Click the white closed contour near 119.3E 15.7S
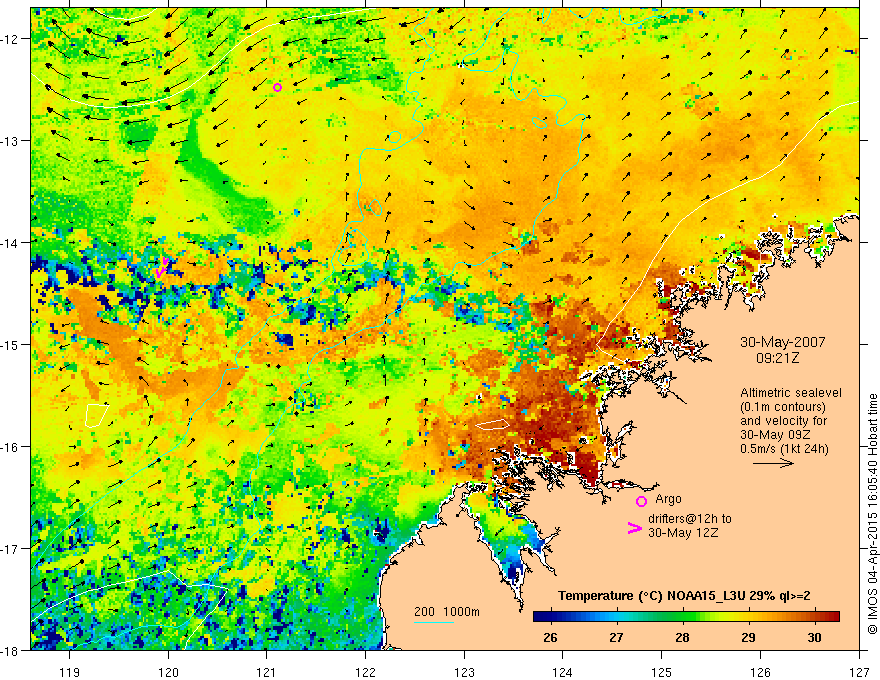 (x=96, y=415)
